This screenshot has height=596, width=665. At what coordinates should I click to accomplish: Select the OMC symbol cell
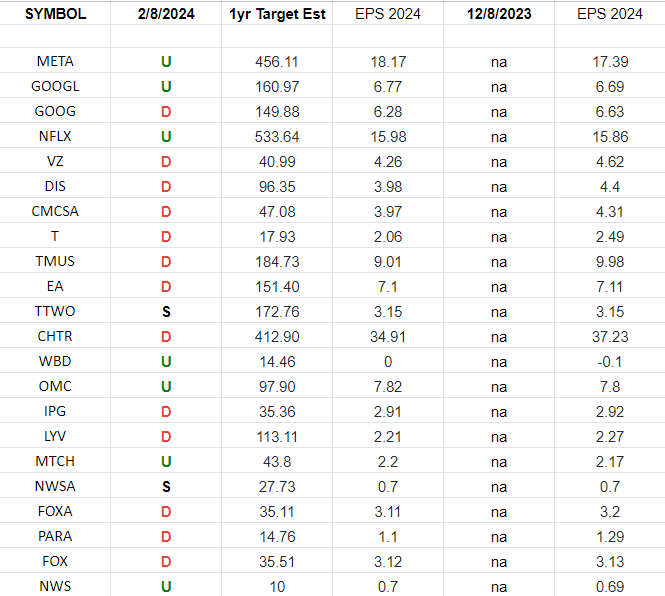tap(55, 386)
